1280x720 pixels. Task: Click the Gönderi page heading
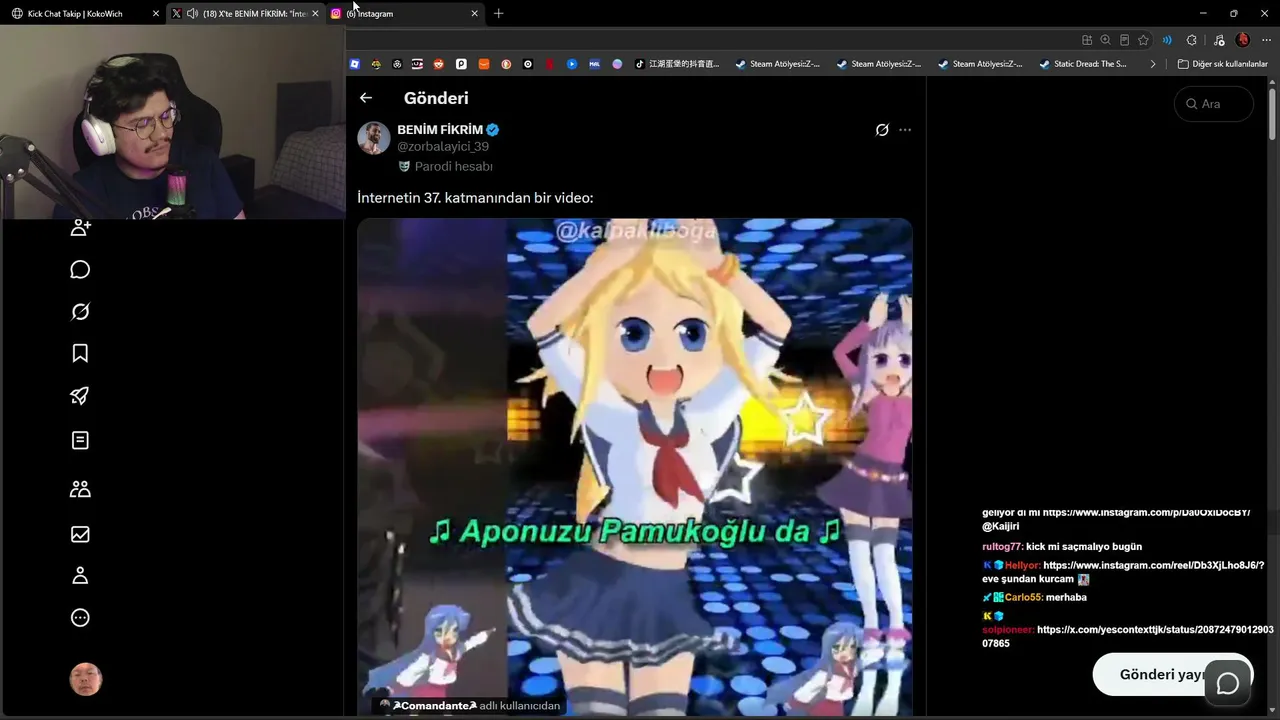(x=436, y=98)
